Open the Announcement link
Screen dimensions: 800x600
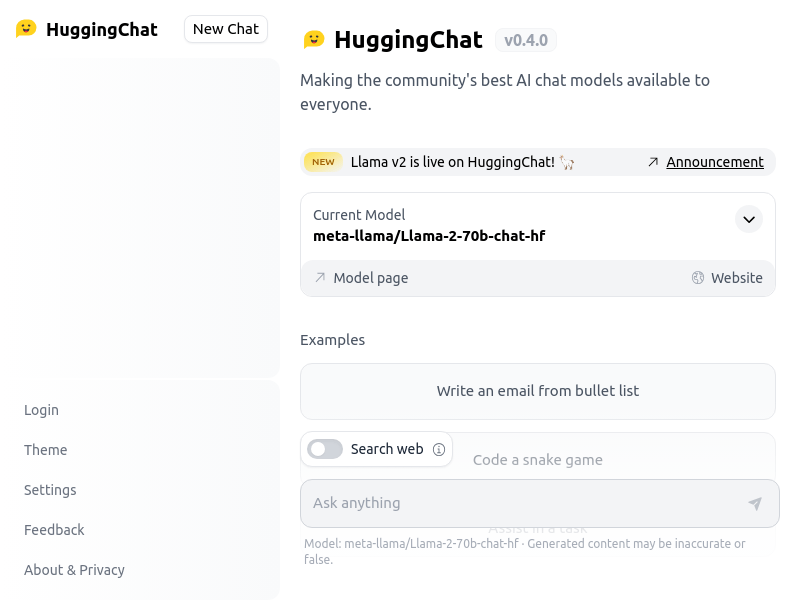point(715,161)
